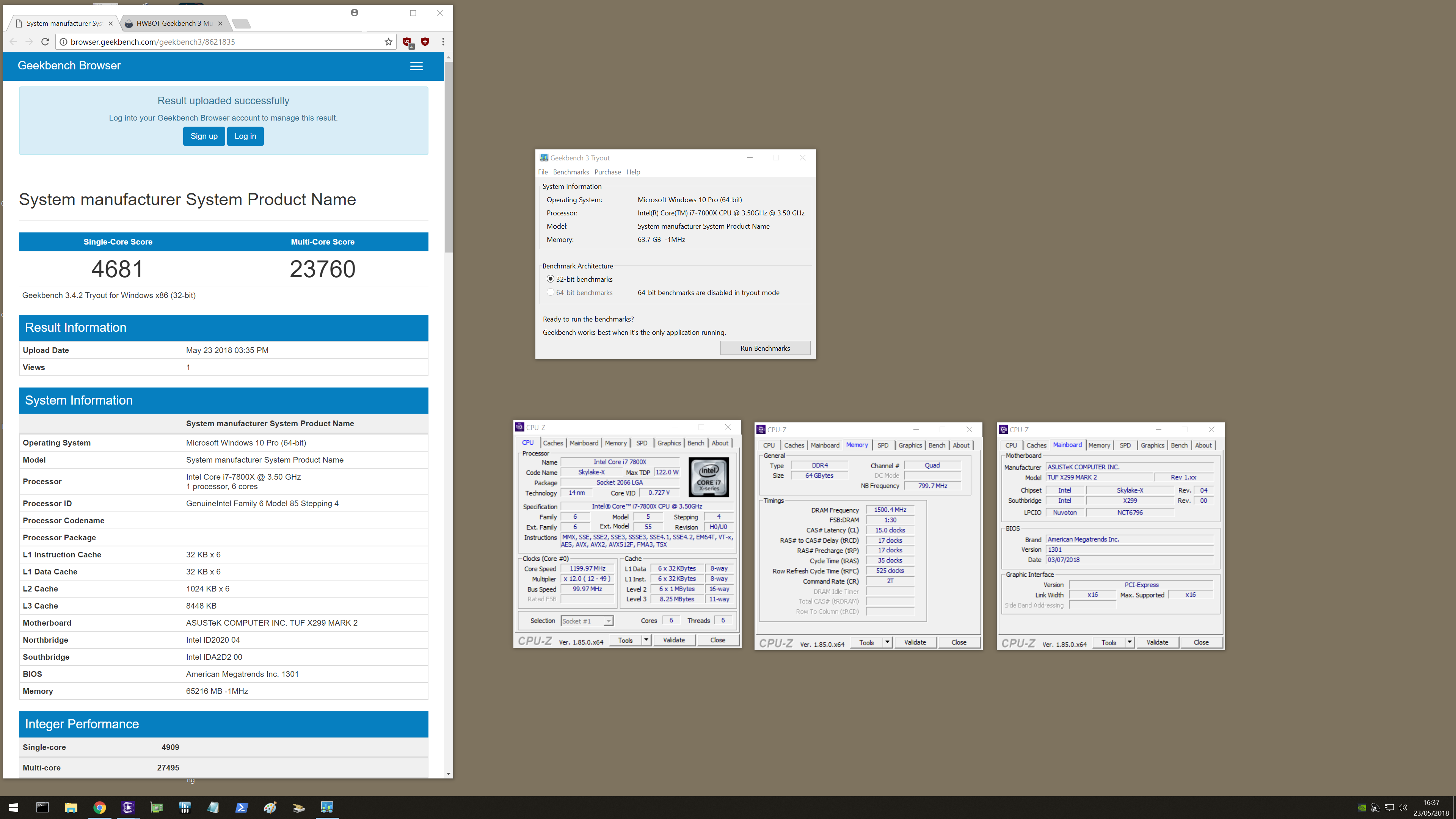The height and width of the screenshot is (819, 1456).
Task: Click the DRAM Frequency 1500.4 MHz field
Action: (x=890, y=510)
